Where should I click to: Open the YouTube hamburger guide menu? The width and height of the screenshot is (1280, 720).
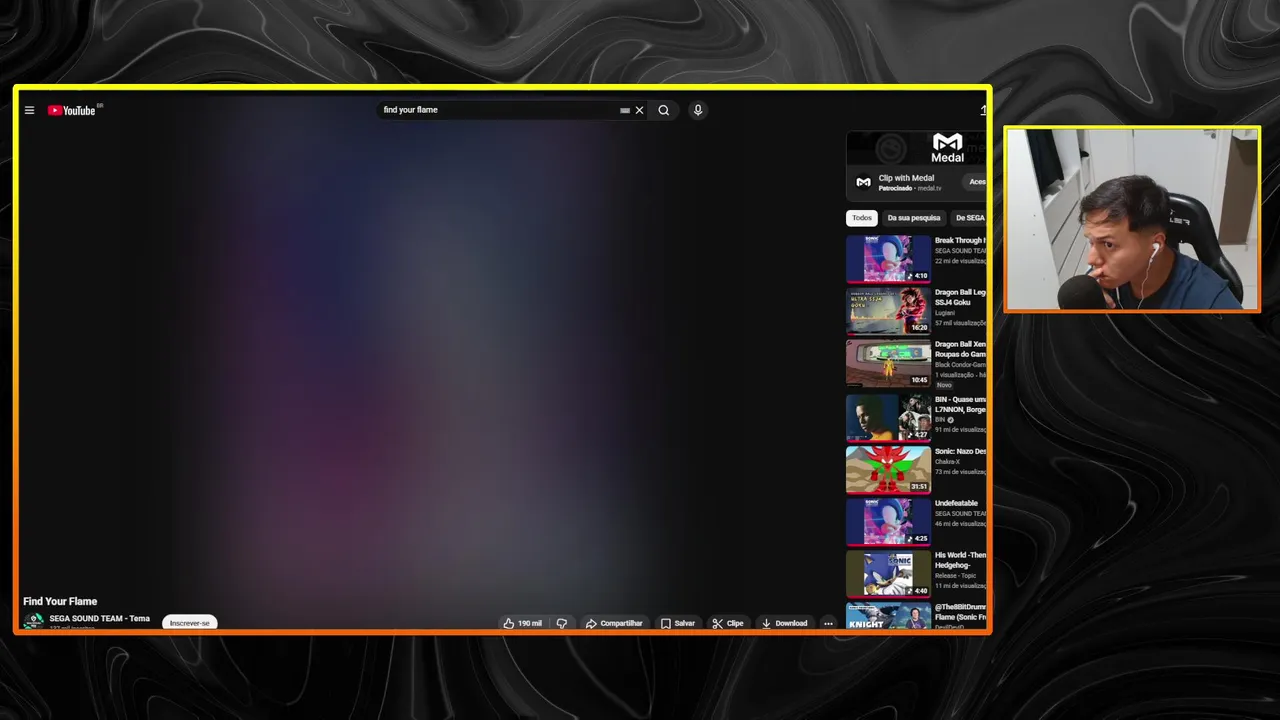29,110
